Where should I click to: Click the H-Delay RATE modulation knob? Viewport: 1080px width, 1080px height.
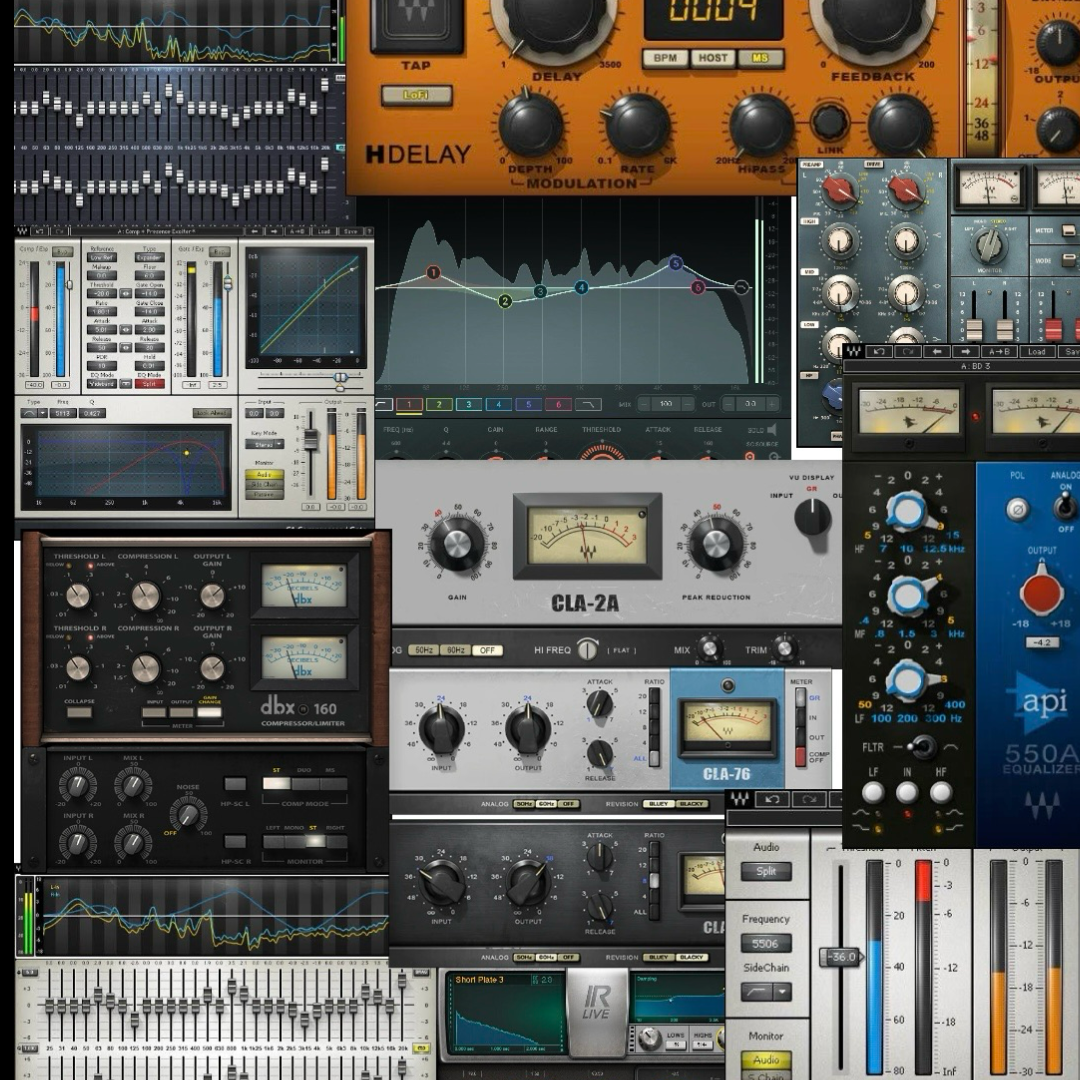(636, 126)
